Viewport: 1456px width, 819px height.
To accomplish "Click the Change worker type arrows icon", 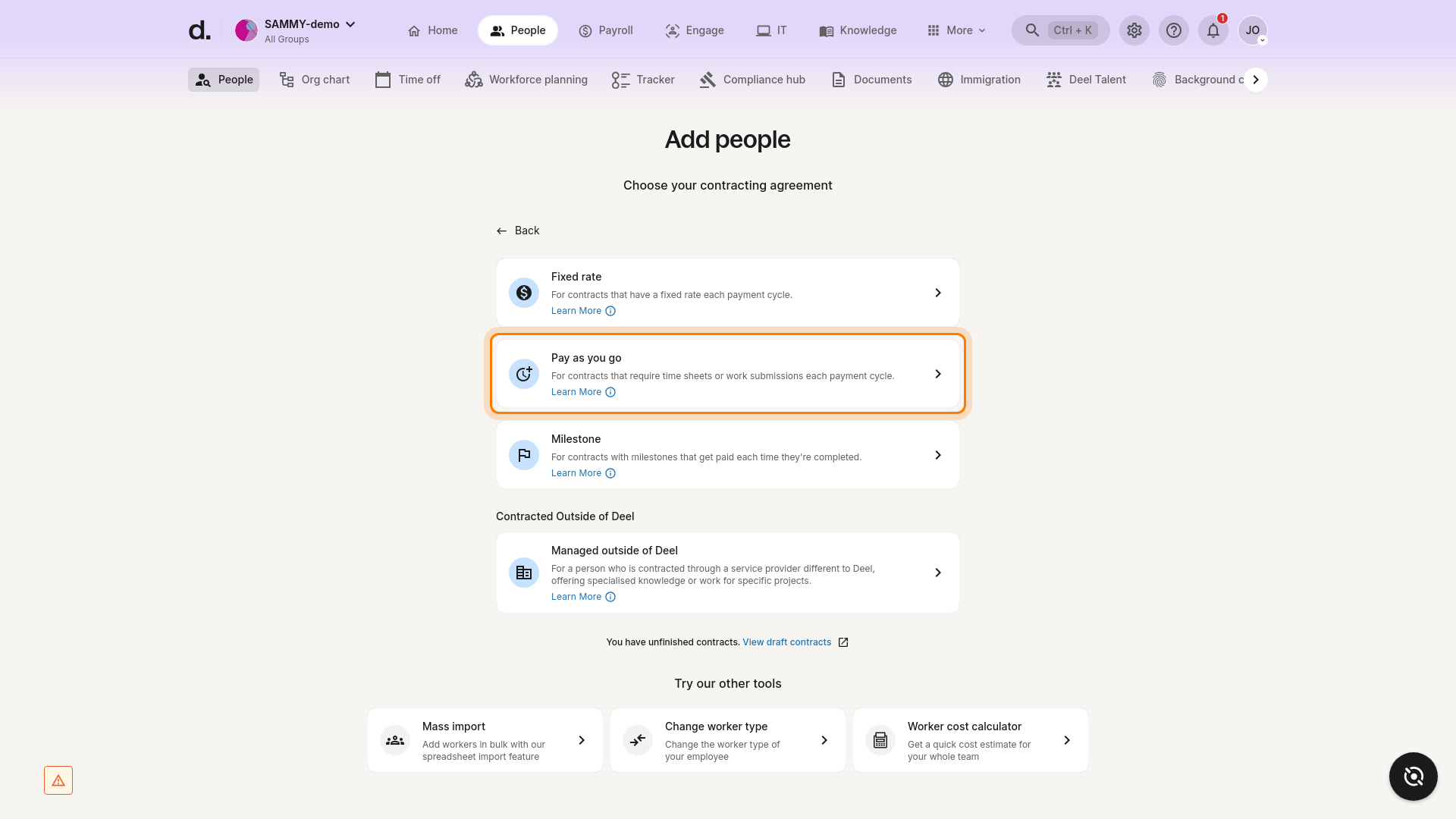I will (638, 740).
